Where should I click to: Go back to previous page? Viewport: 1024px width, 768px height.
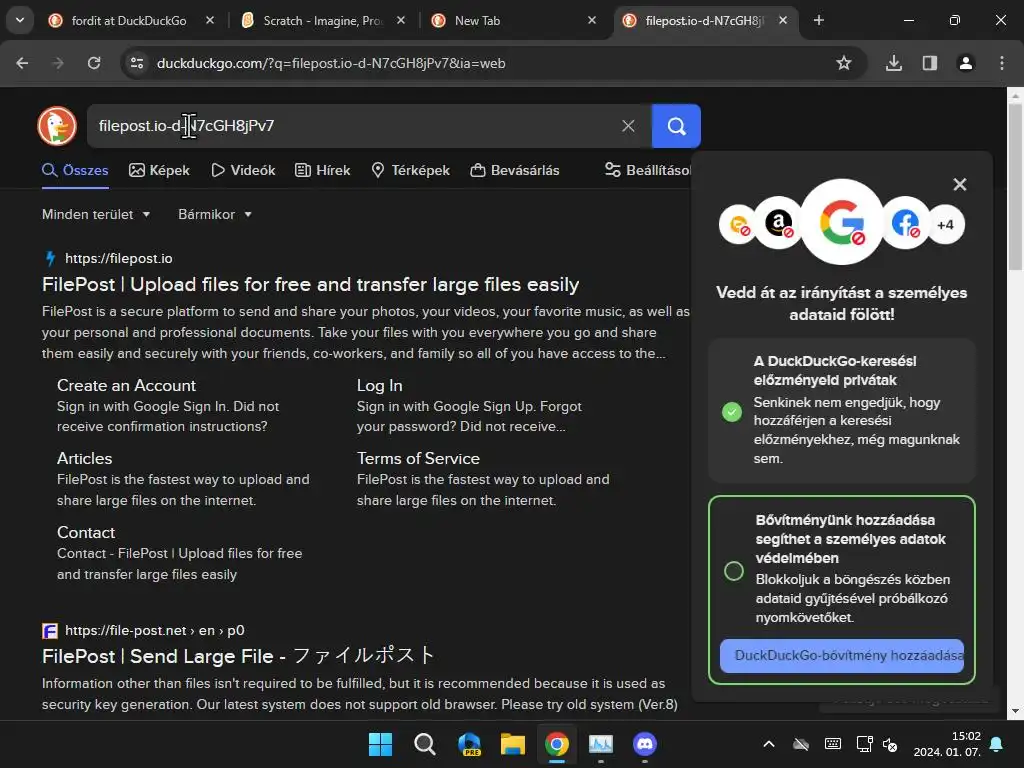[22, 63]
